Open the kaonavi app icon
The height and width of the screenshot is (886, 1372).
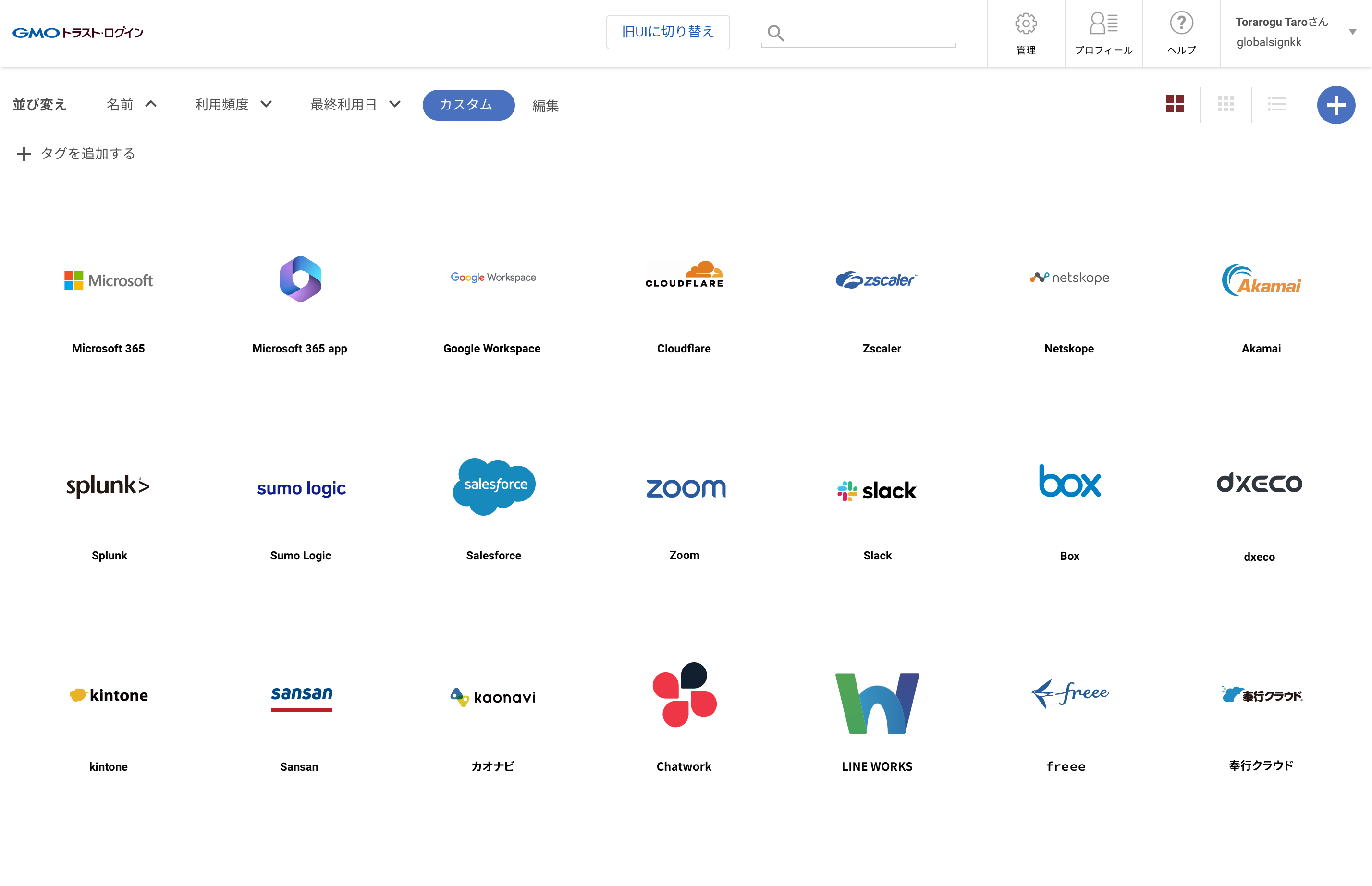click(x=493, y=697)
